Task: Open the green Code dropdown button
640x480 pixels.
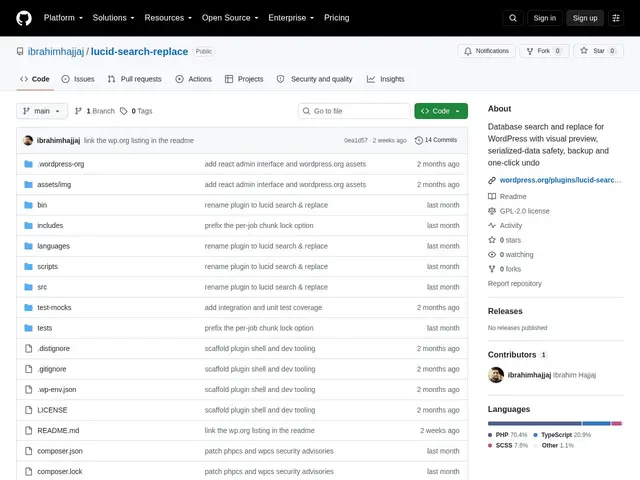Action: pyautogui.click(x=441, y=111)
